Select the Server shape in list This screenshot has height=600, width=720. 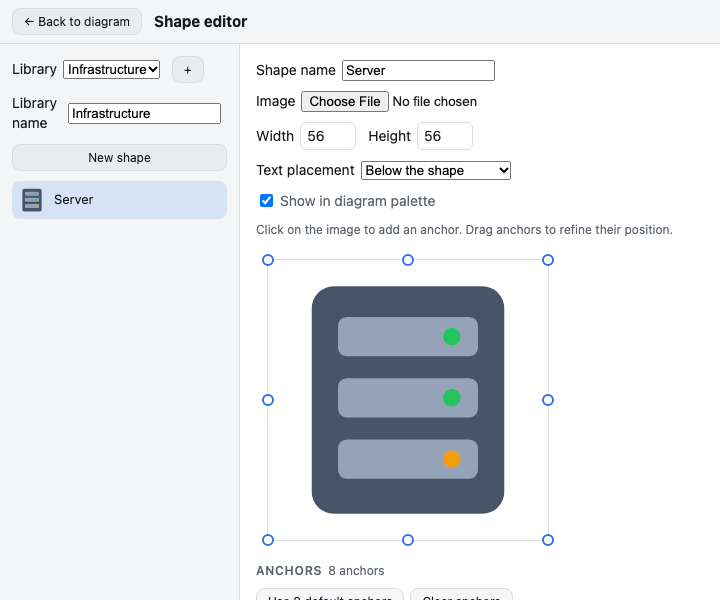[119, 200]
